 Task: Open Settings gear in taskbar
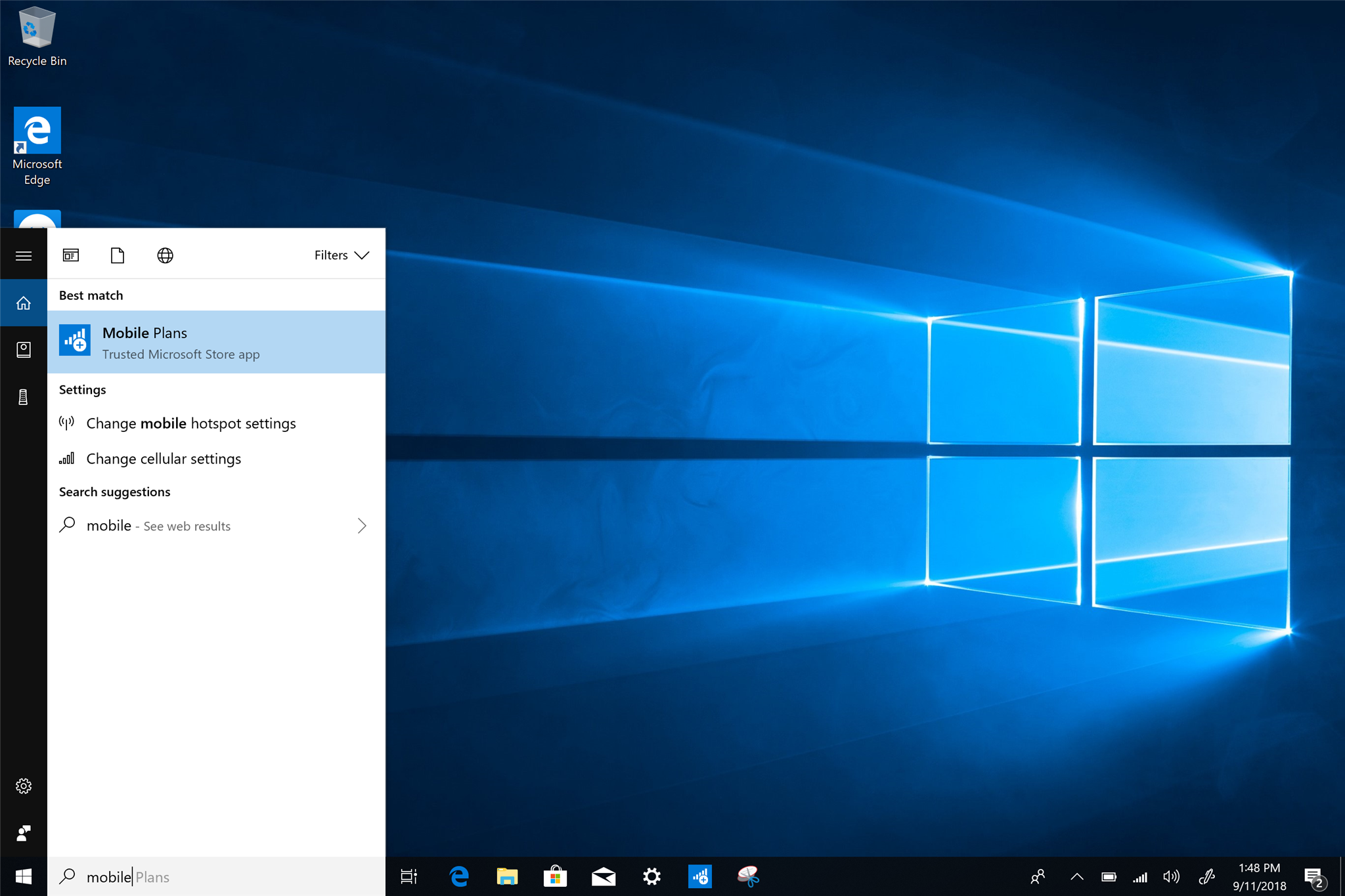651,877
